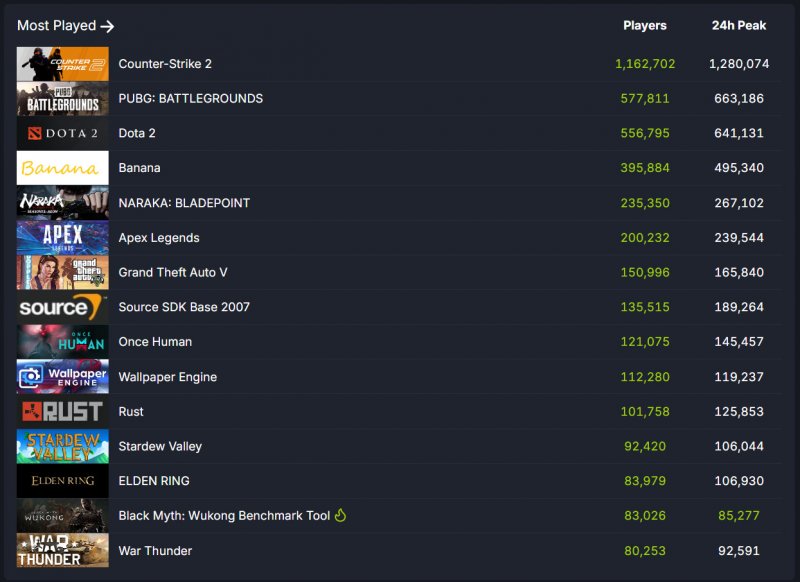This screenshot has height=582, width=800.
Task: Select the Apex Legends capsule image
Action: click(62, 237)
